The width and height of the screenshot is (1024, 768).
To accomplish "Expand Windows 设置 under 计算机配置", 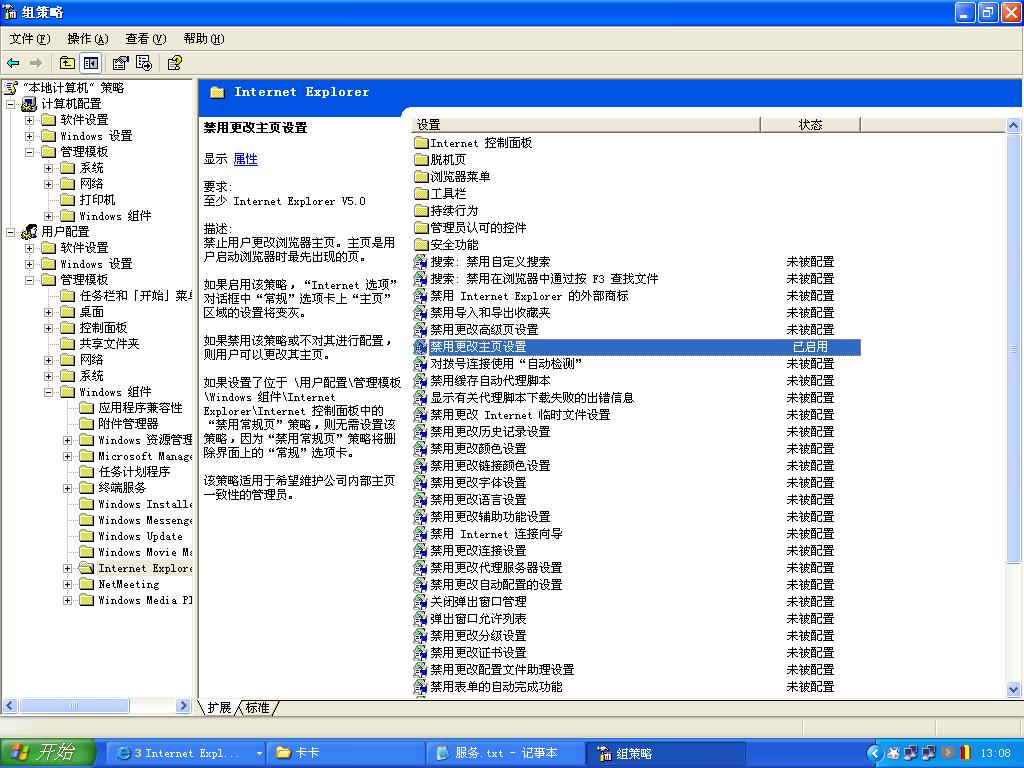I will click(29, 136).
